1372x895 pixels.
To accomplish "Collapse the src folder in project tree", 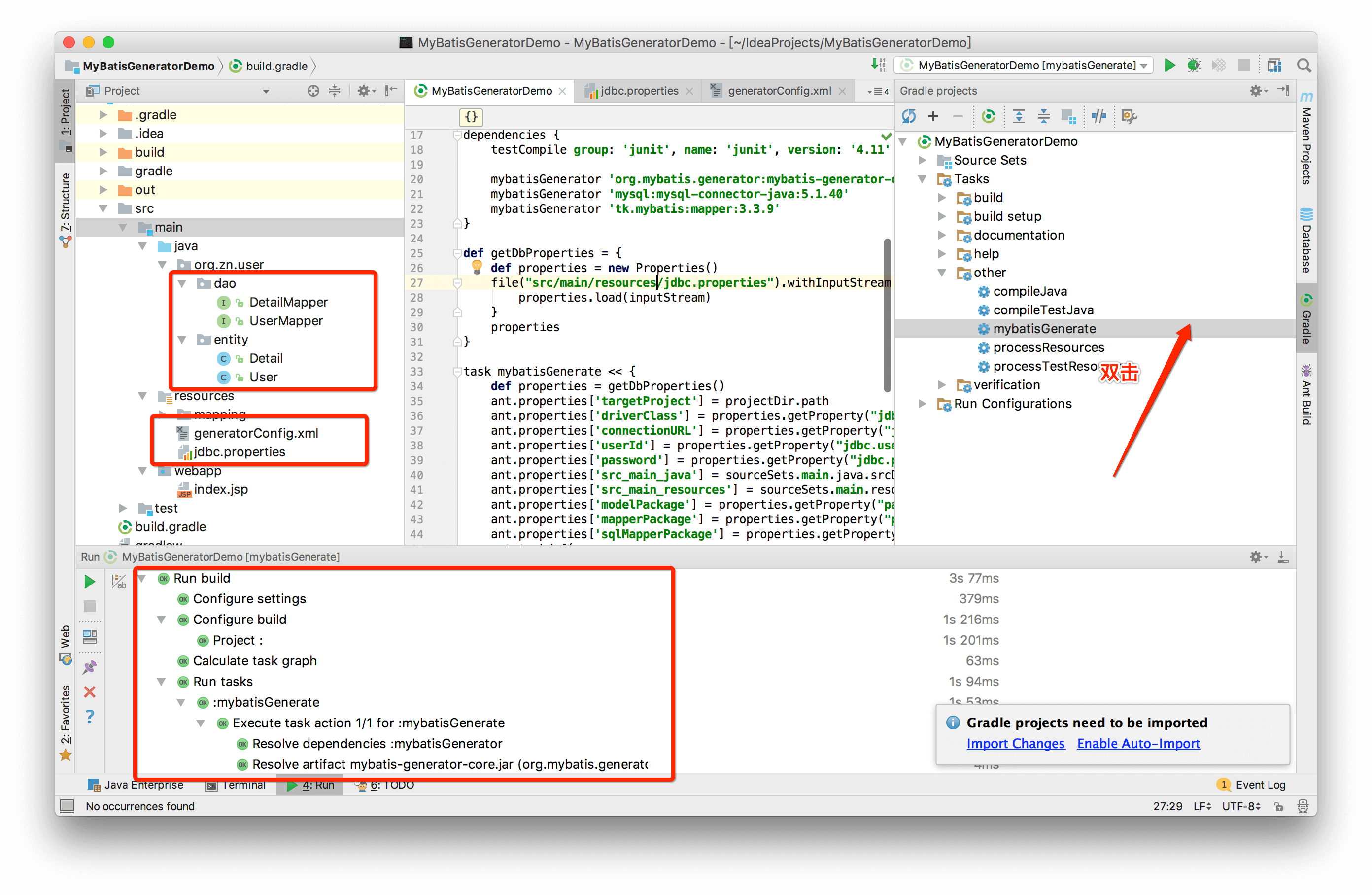I will click(103, 209).
